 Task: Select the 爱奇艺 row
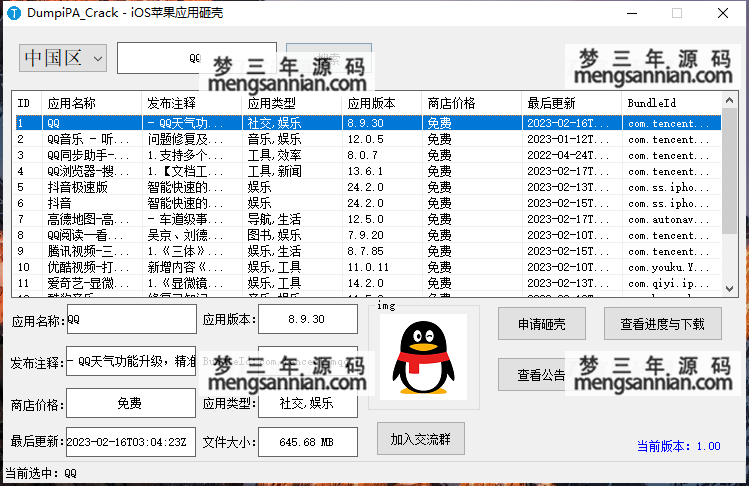point(368,283)
